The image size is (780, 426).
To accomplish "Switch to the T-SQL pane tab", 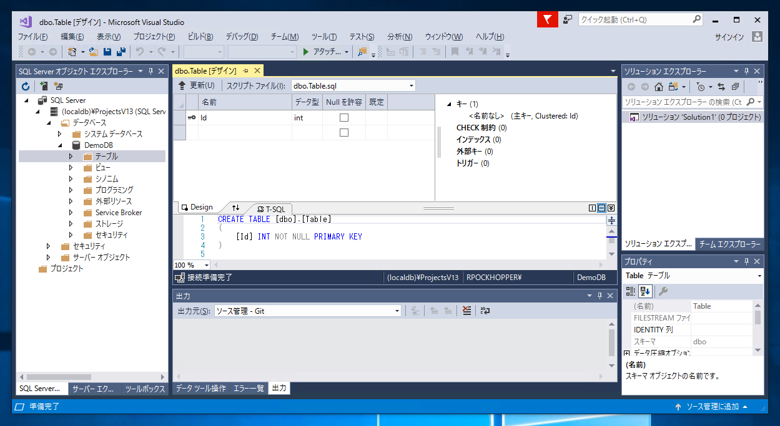I will [x=272, y=209].
